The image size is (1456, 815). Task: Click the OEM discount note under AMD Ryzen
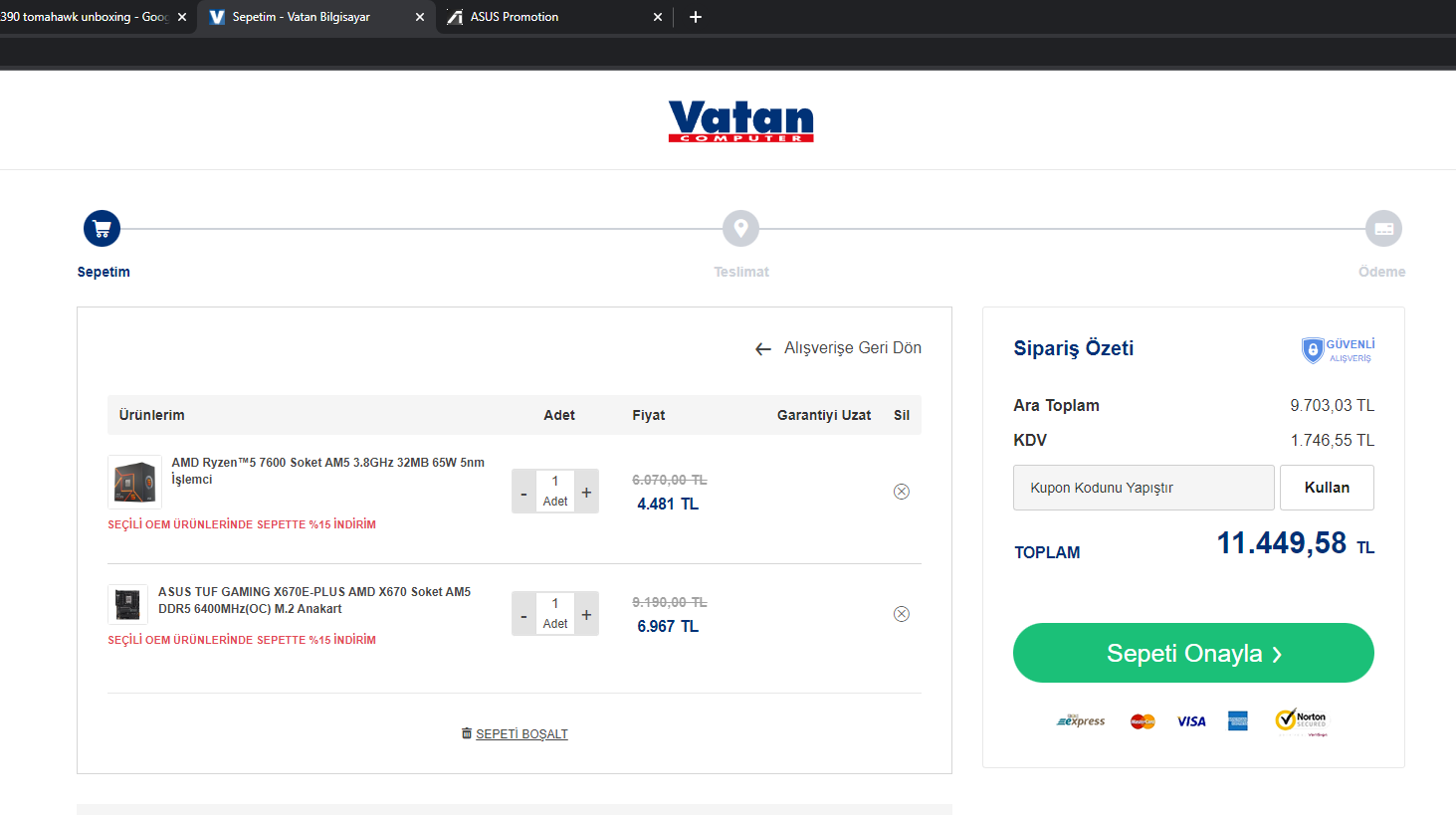click(x=242, y=524)
